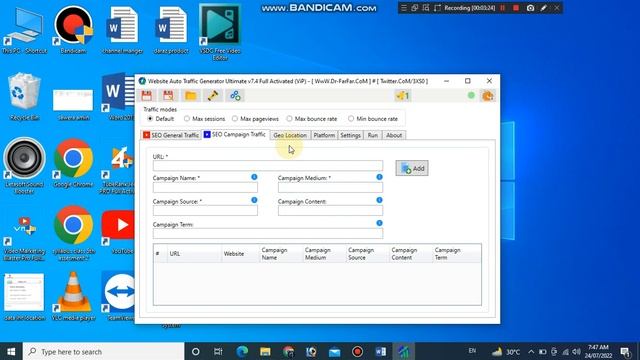Click the Campaign Name info icon
640x360 pixels.
254,177
